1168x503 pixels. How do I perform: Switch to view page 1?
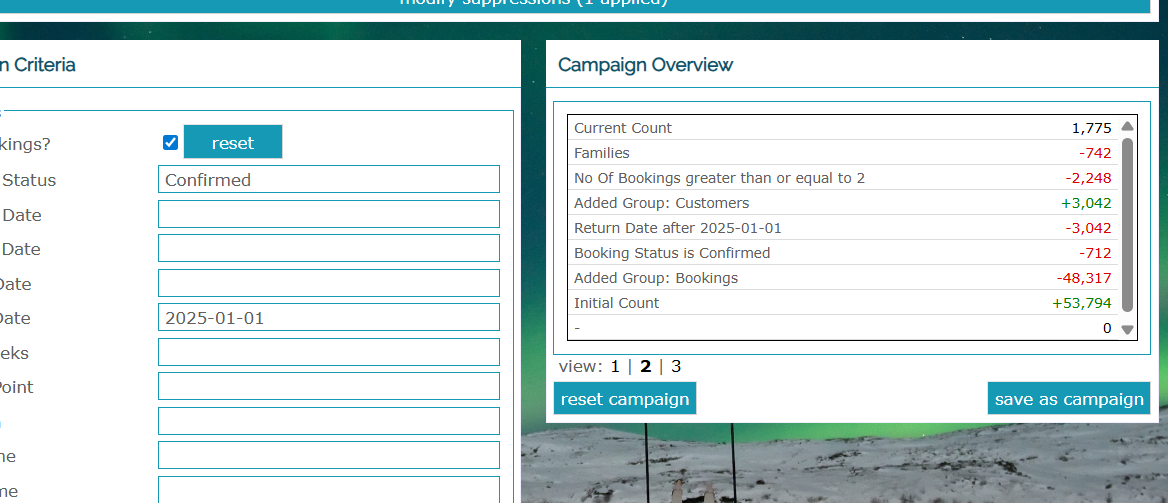pos(615,366)
